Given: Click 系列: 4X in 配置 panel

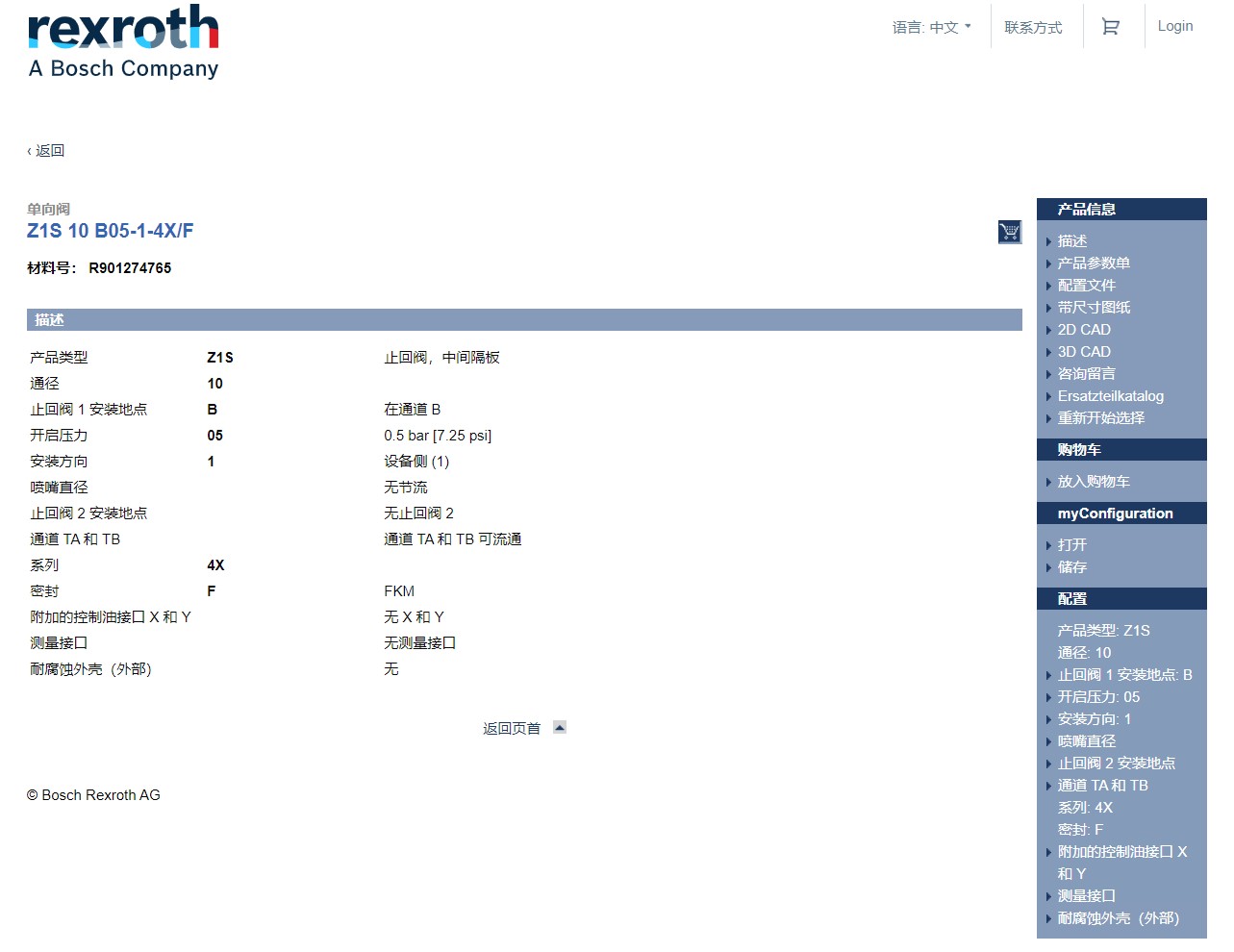Looking at the screenshot, I should (1085, 807).
